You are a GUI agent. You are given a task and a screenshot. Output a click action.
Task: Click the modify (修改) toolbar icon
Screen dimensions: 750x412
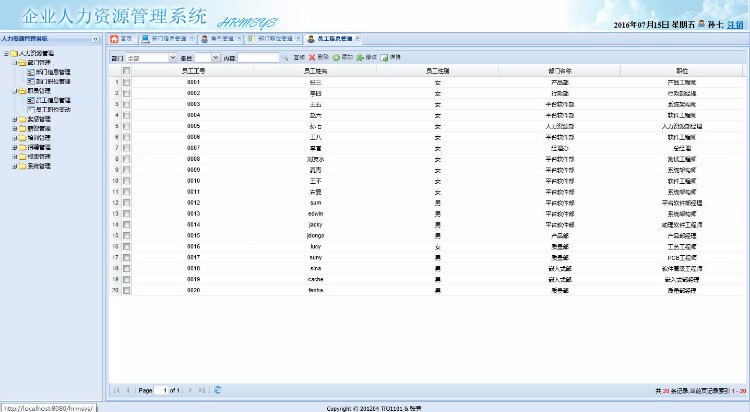coord(360,57)
